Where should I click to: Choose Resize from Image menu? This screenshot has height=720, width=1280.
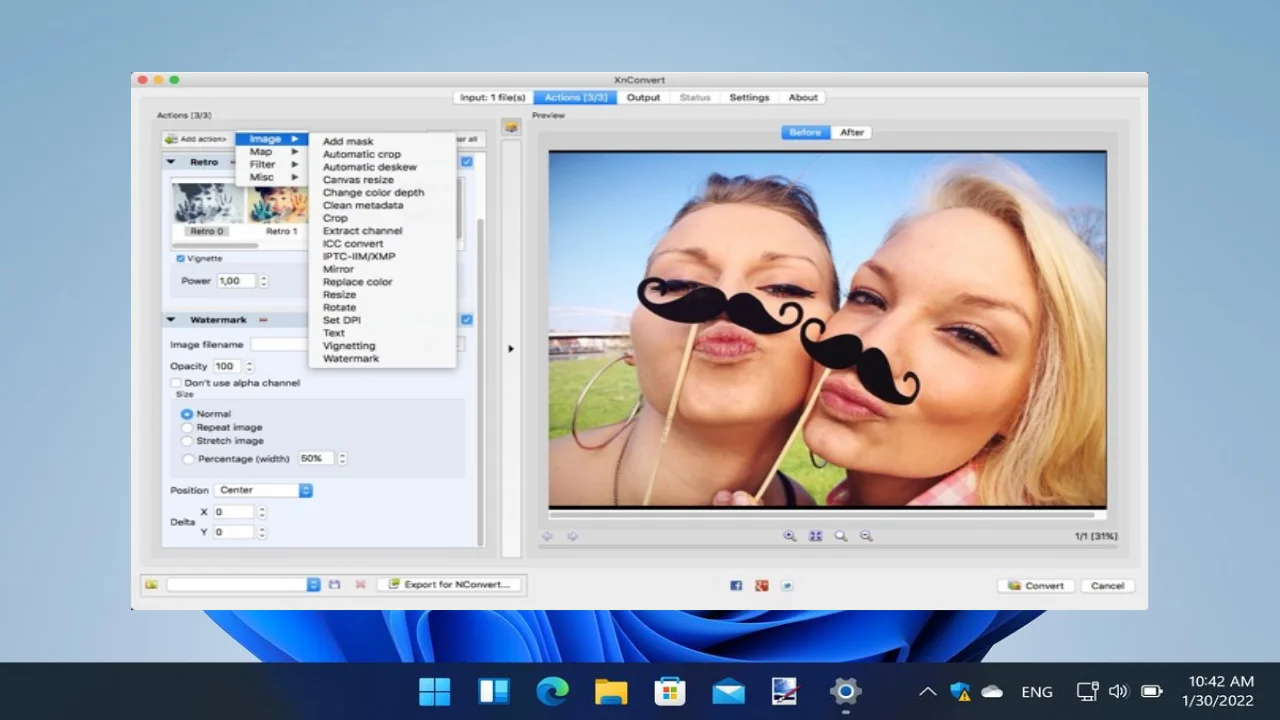(383, 295)
